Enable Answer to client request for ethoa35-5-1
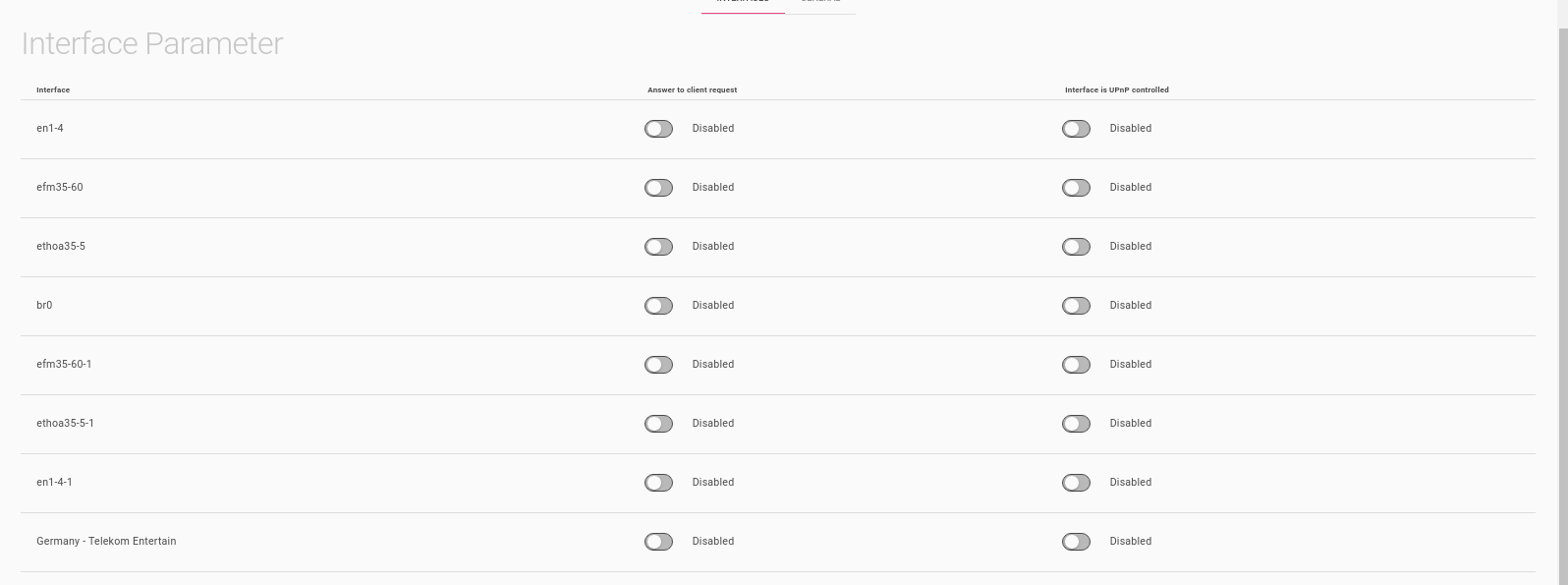The width and height of the screenshot is (1568, 585). 658,424
